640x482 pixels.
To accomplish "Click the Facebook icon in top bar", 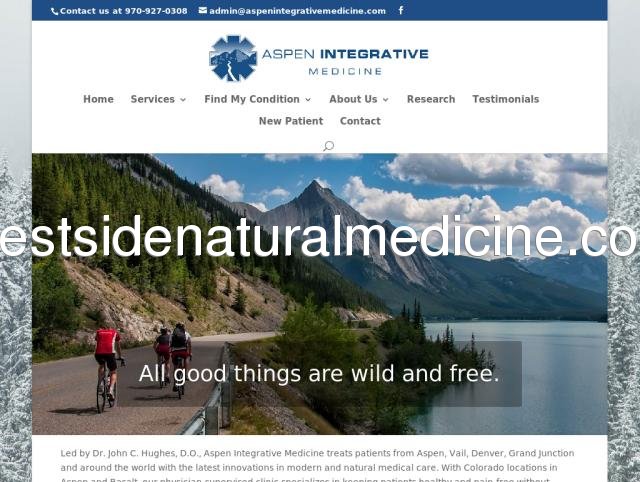I will (401, 10).
